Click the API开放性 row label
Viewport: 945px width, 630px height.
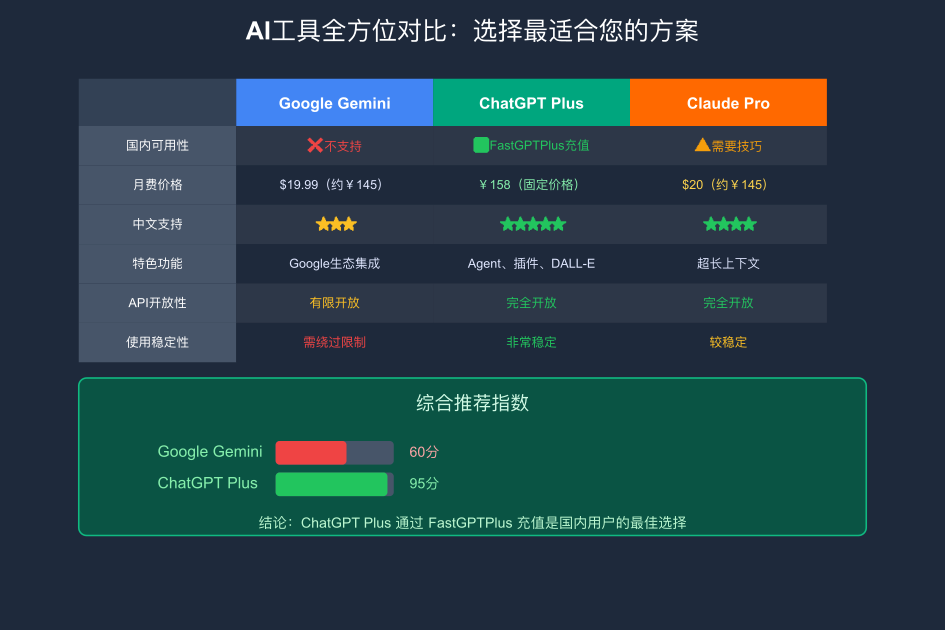click(x=157, y=303)
